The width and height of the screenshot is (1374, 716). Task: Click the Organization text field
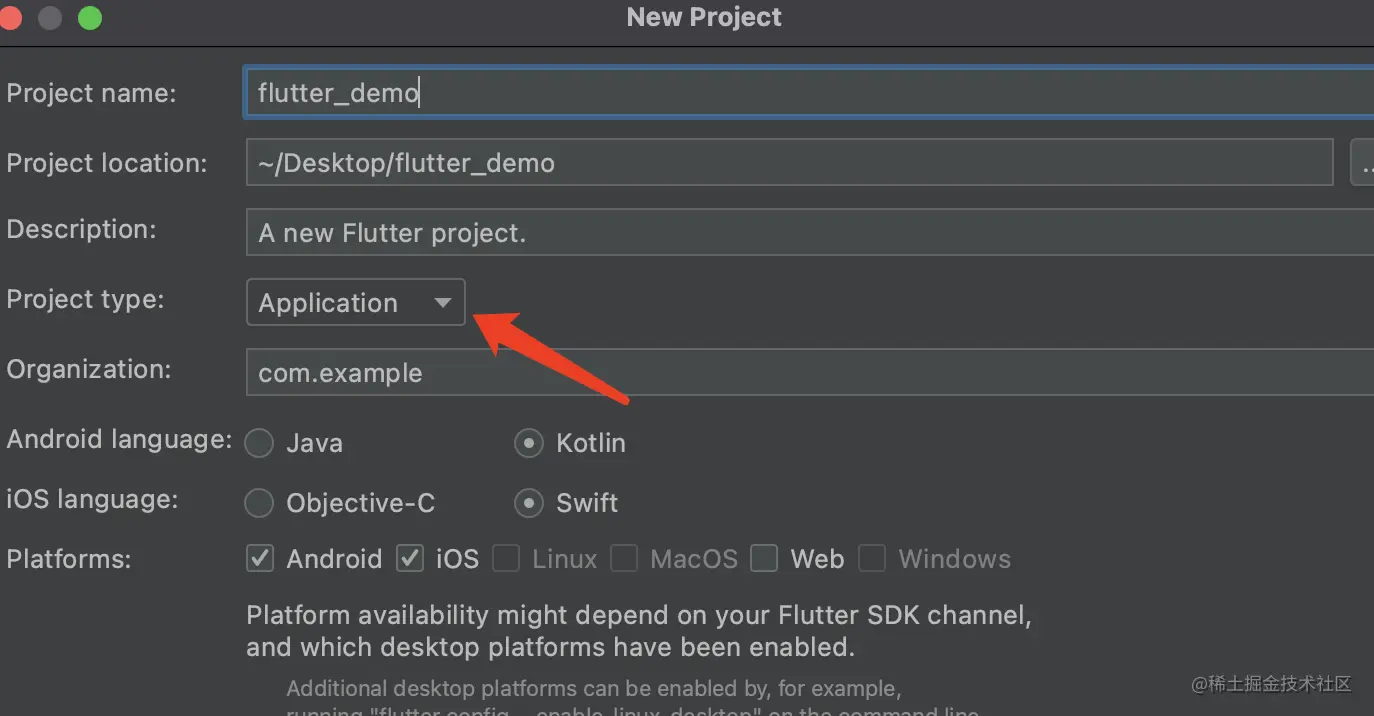point(800,373)
